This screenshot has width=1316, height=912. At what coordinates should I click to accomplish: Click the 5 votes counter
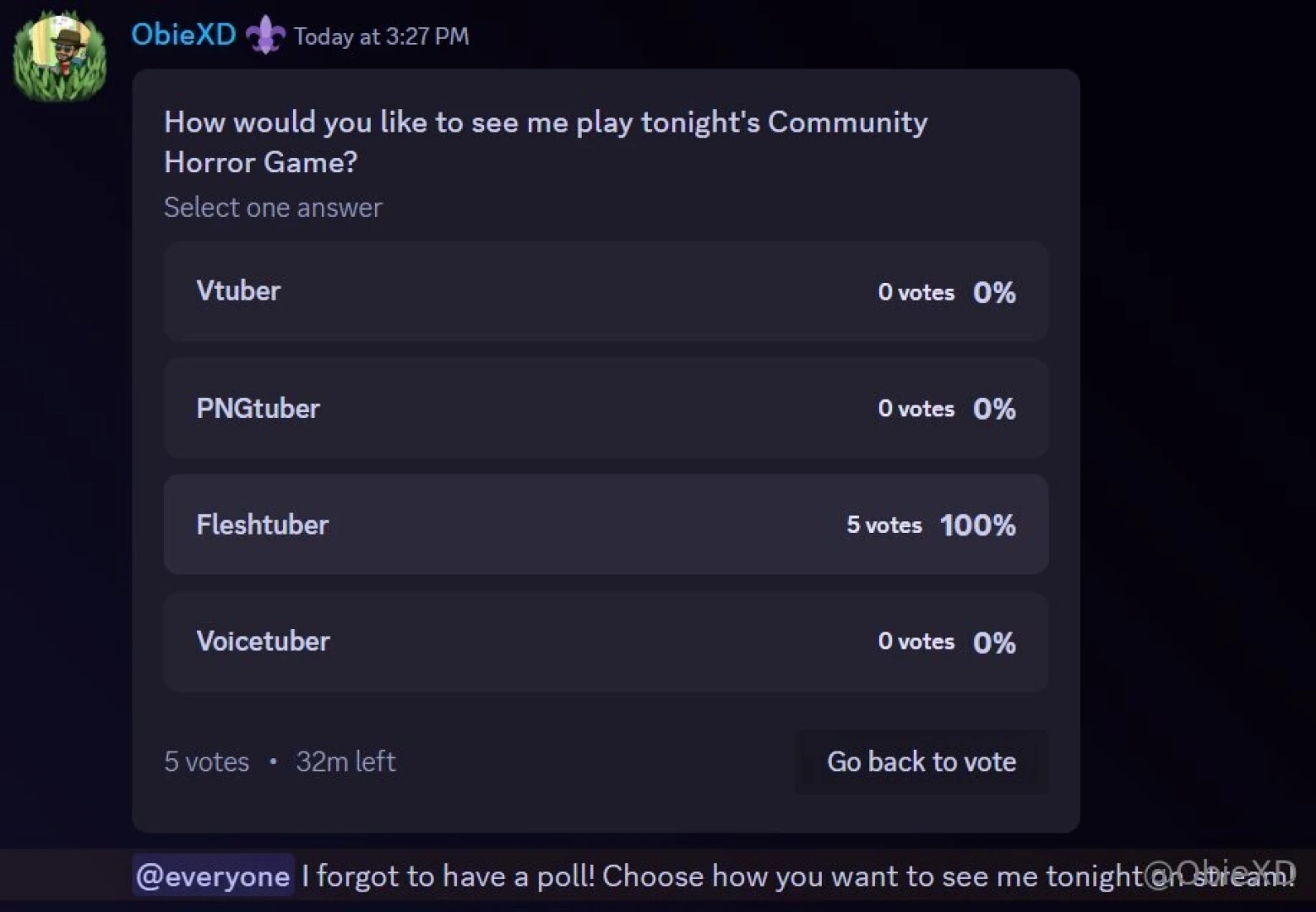(205, 761)
